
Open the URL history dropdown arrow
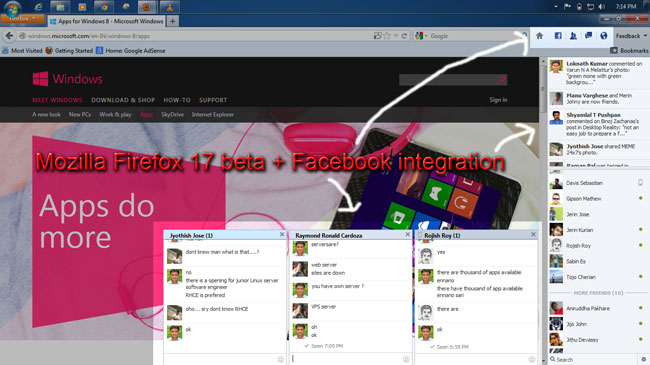tap(396, 36)
